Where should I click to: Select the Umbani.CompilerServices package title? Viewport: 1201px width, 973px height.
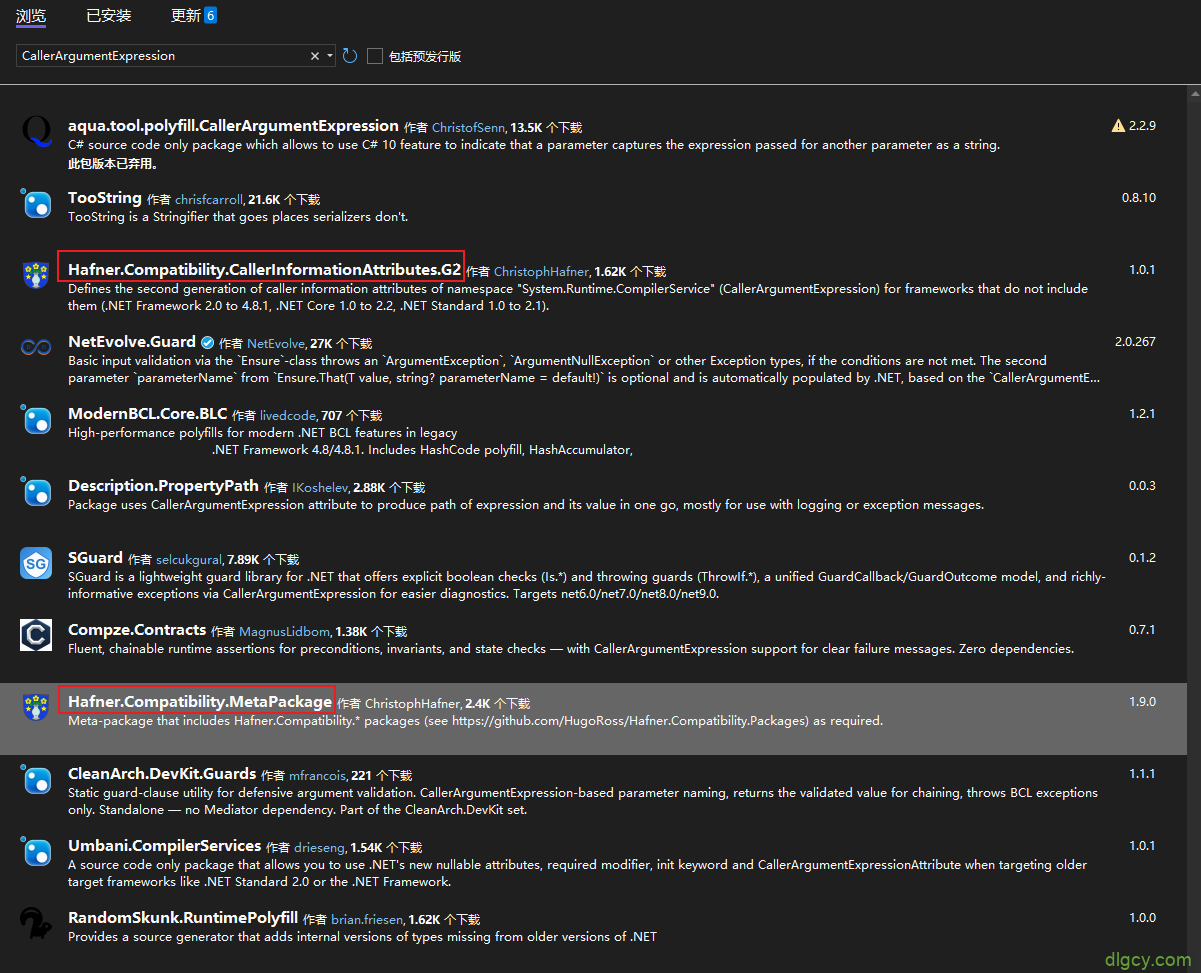(164, 846)
